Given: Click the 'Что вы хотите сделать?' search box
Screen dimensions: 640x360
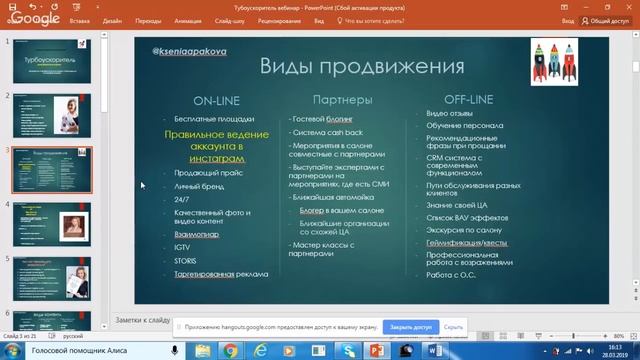Looking at the screenshot, I should pos(371,21).
